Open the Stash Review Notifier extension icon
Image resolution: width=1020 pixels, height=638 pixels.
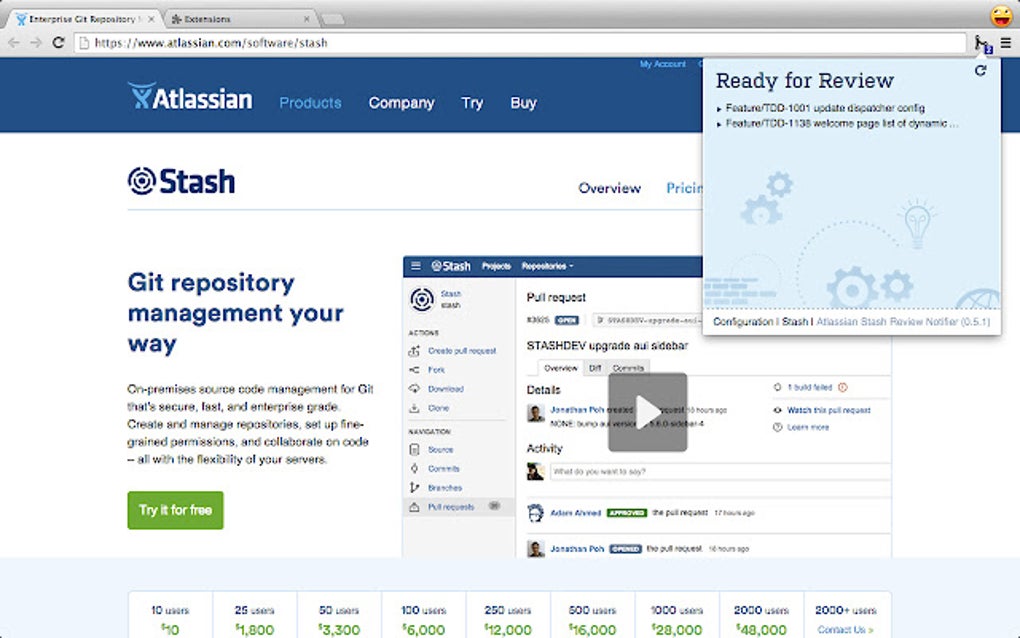(x=983, y=44)
